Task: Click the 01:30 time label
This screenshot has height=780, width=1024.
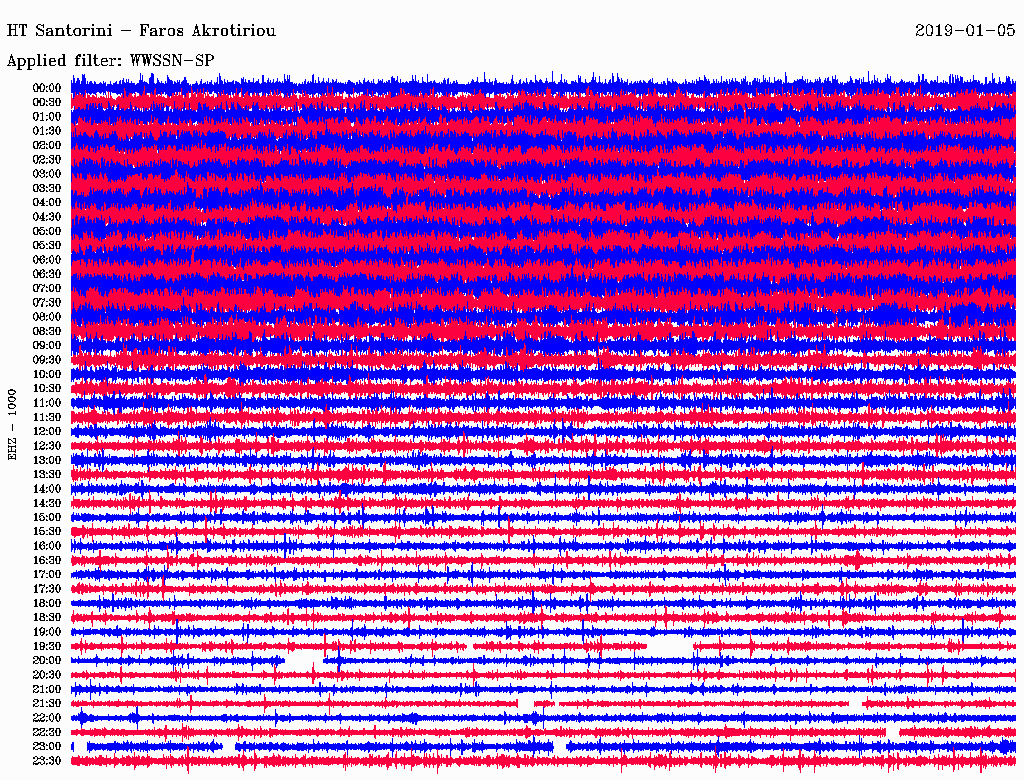Action: point(46,131)
